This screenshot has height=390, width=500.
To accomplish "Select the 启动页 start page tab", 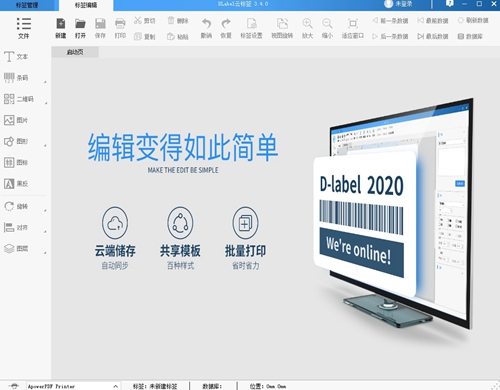I will pyautogui.click(x=75, y=52).
